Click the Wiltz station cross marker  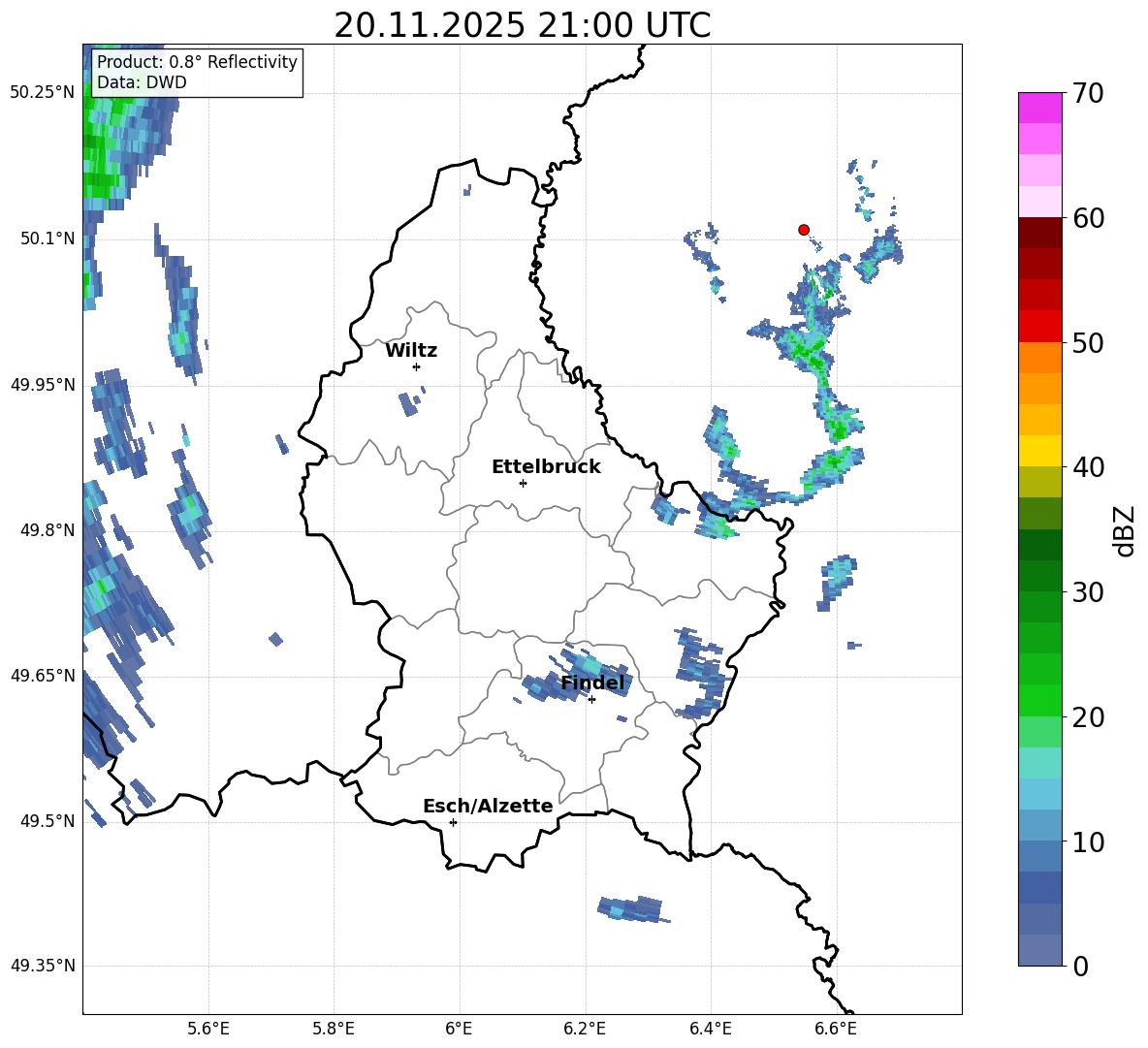coord(417,366)
